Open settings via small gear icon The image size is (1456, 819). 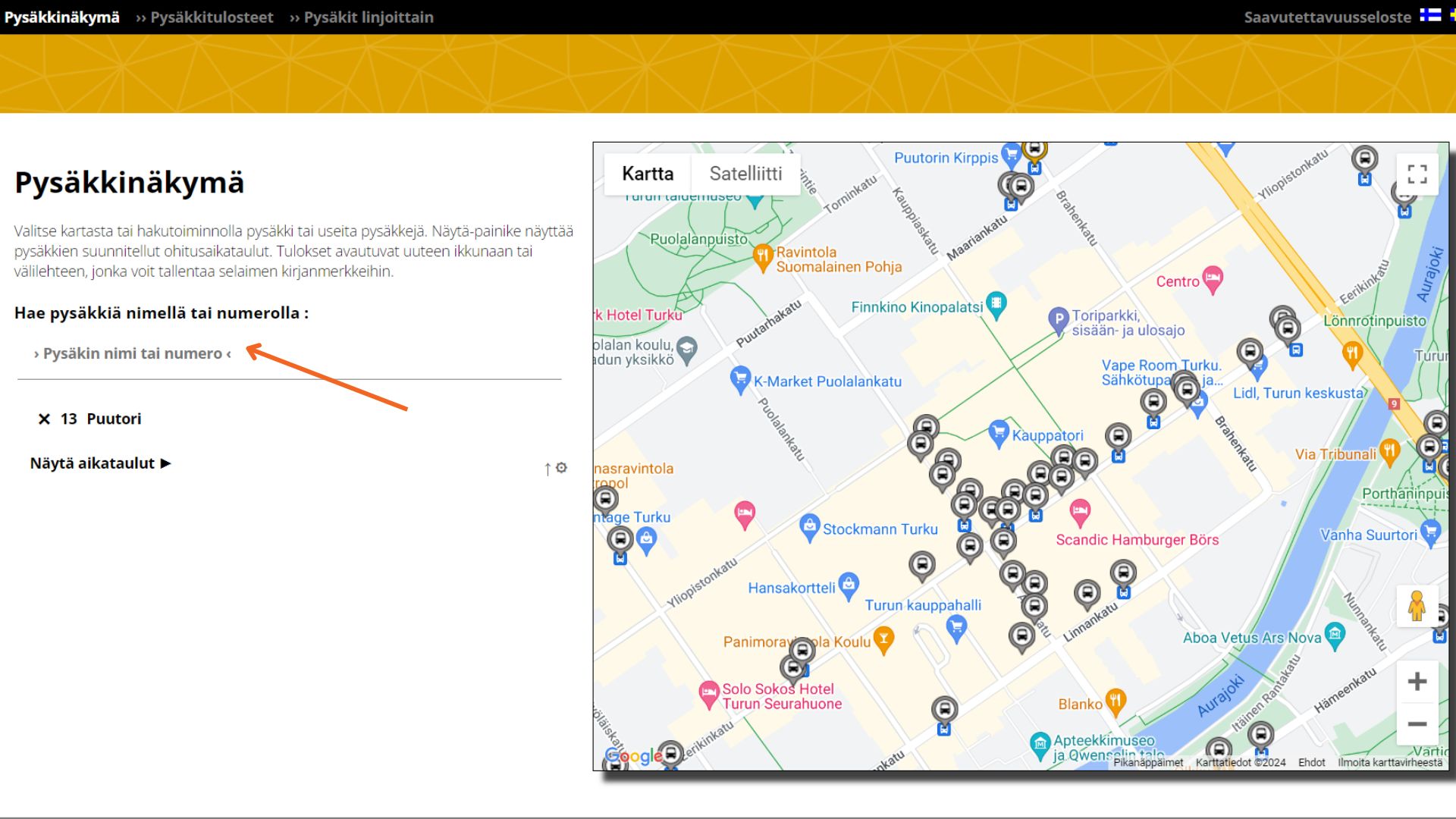point(561,468)
